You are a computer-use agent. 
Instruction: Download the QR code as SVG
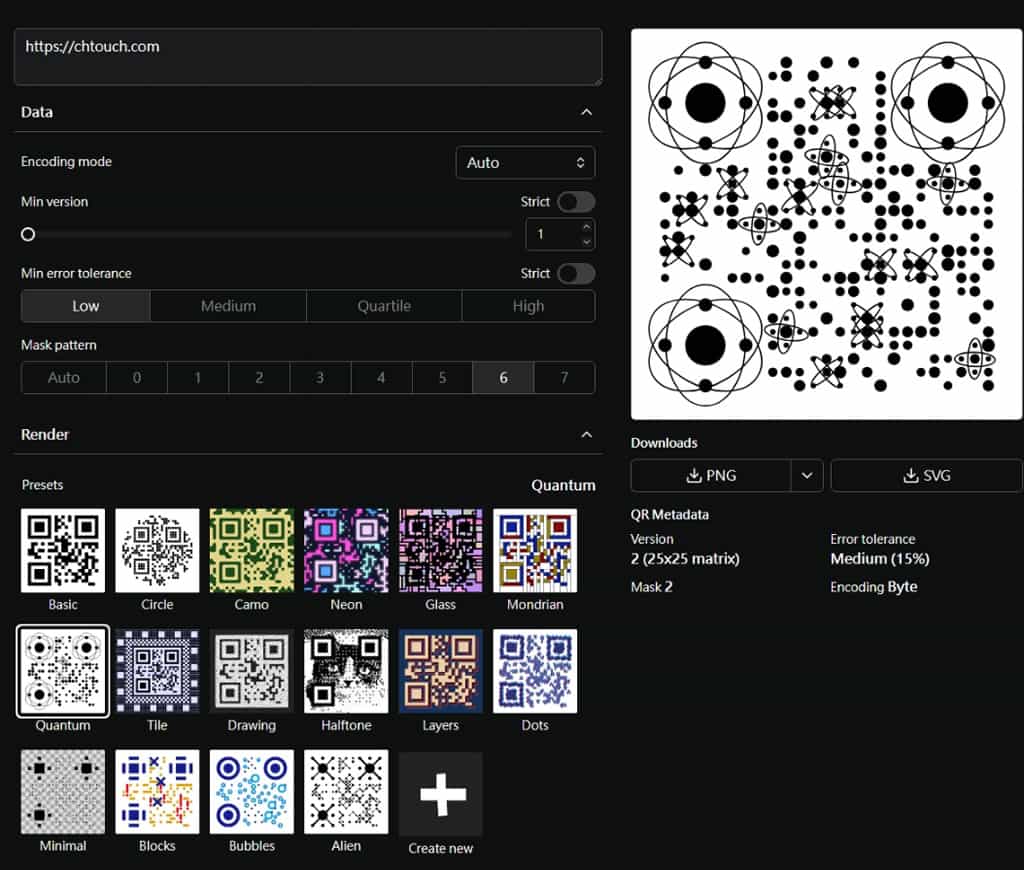tap(926, 475)
